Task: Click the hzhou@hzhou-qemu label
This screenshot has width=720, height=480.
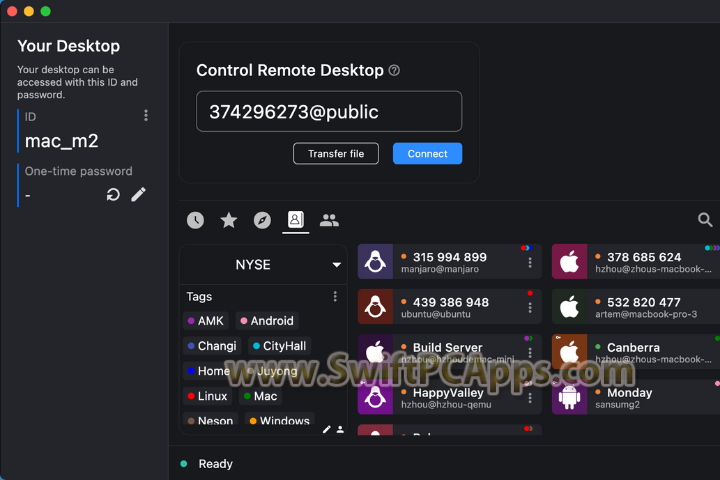Action: [x=446, y=405]
